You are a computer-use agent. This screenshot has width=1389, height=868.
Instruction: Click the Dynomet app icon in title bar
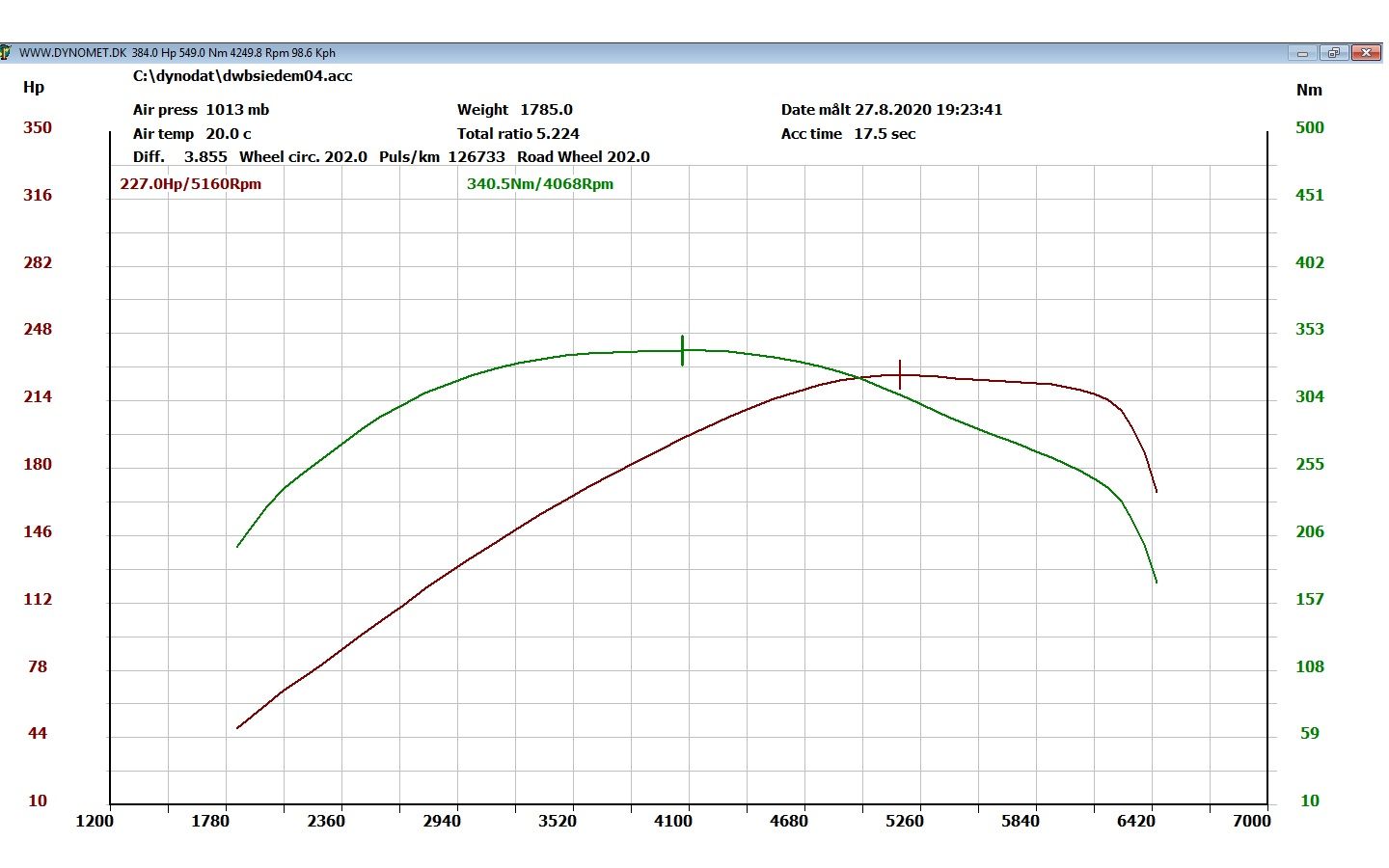6,52
